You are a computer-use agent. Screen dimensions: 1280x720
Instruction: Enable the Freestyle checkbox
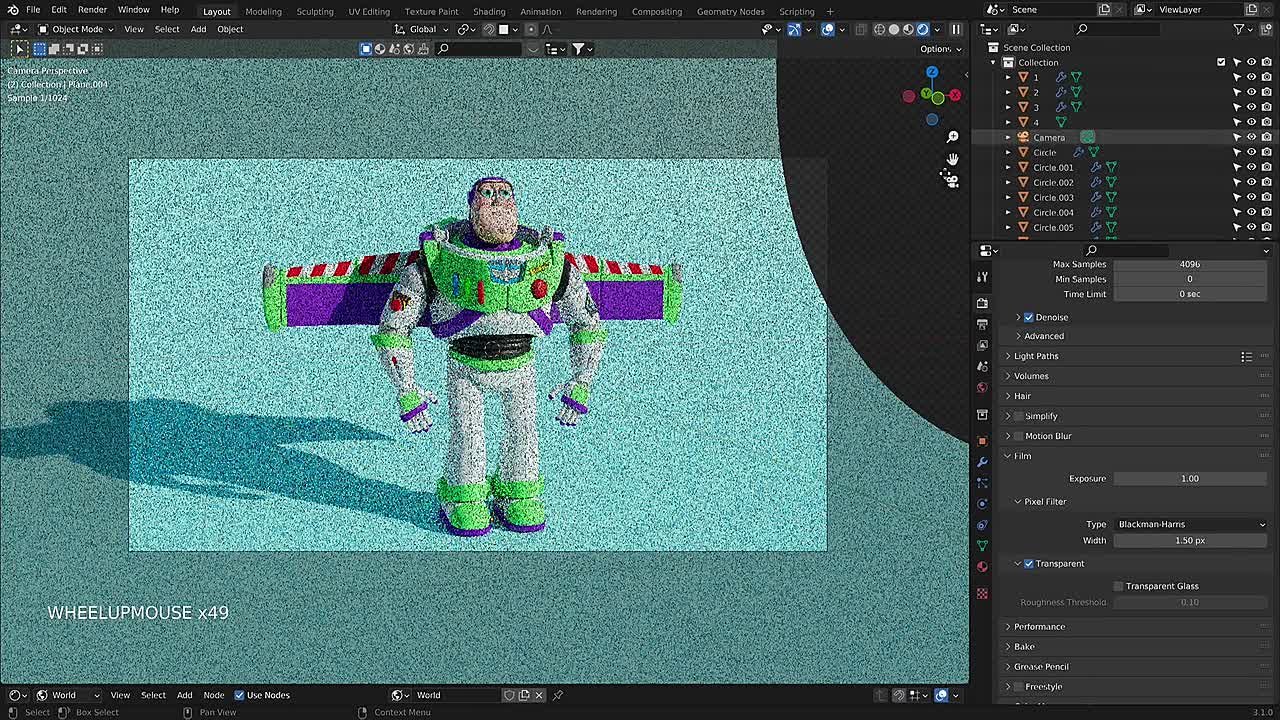pos(1019,687)
